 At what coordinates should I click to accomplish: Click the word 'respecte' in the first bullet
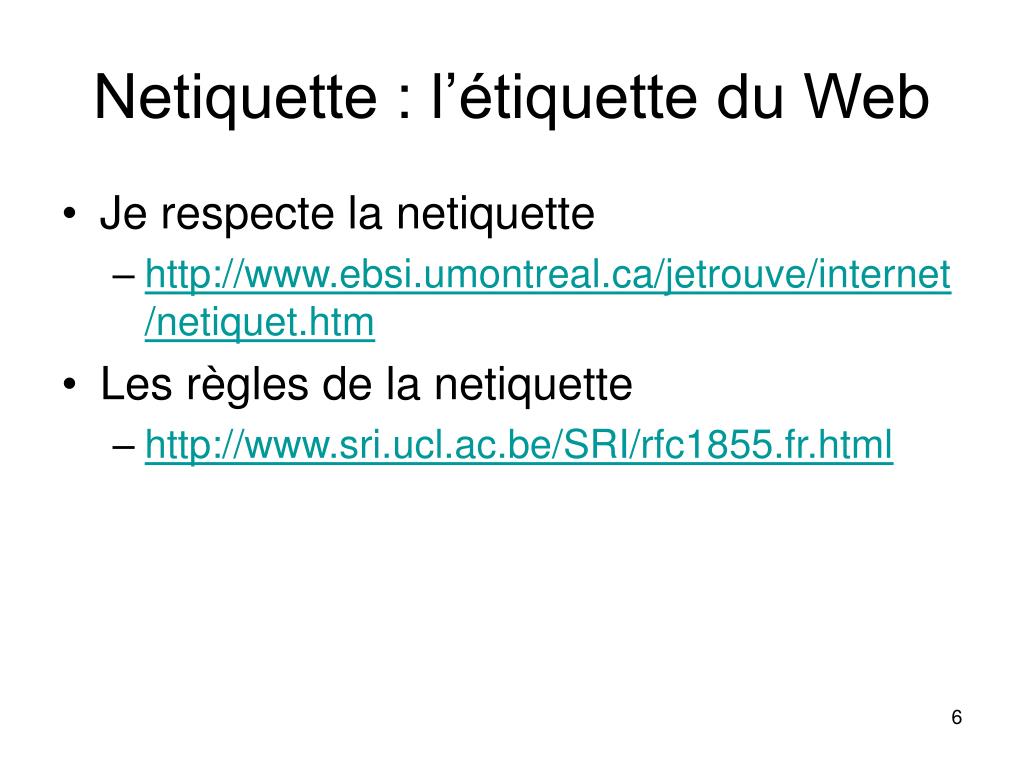click(248, 217)
